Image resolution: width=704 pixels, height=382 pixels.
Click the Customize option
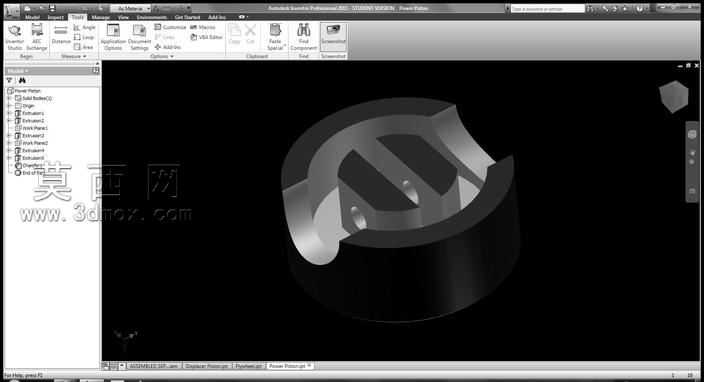(170, 27)
